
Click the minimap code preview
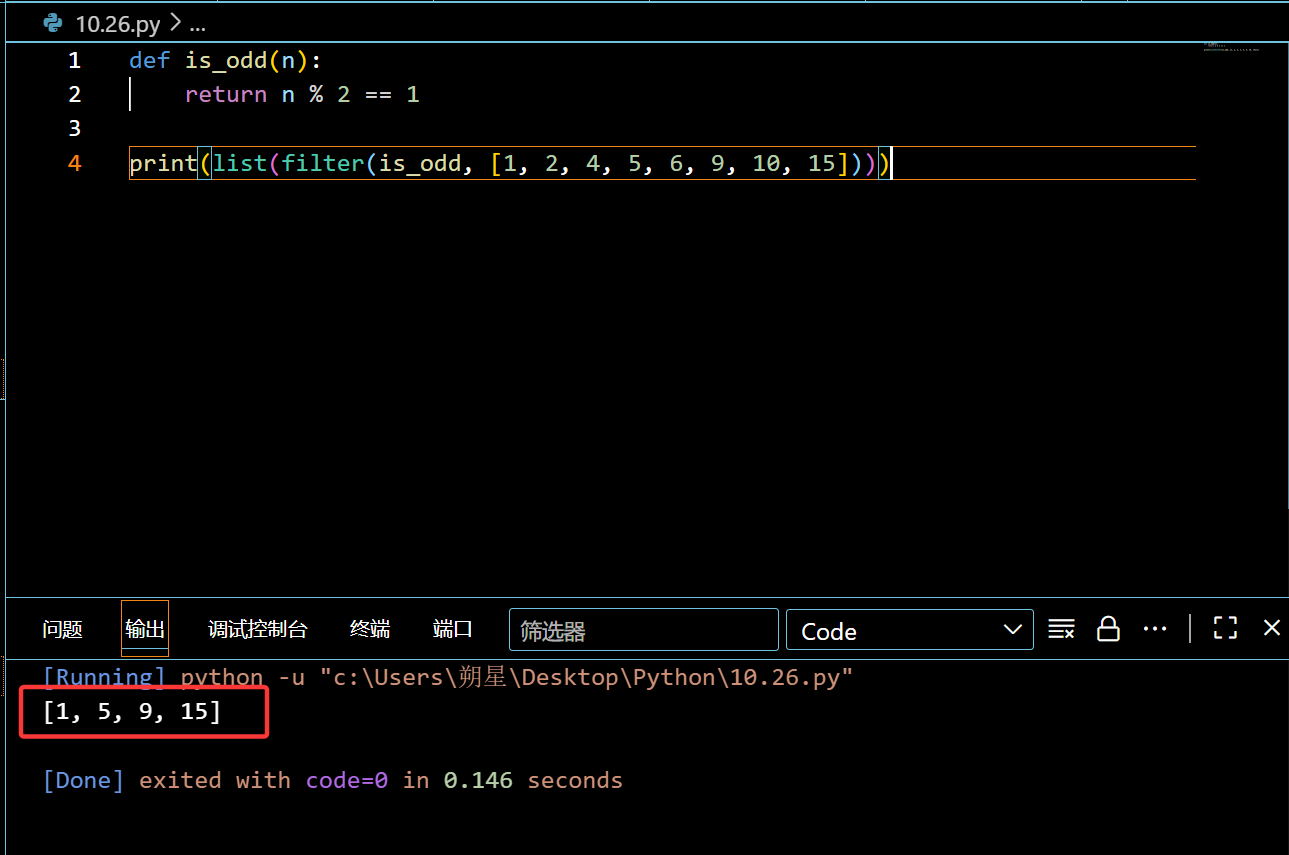[x=1230, y=47]
